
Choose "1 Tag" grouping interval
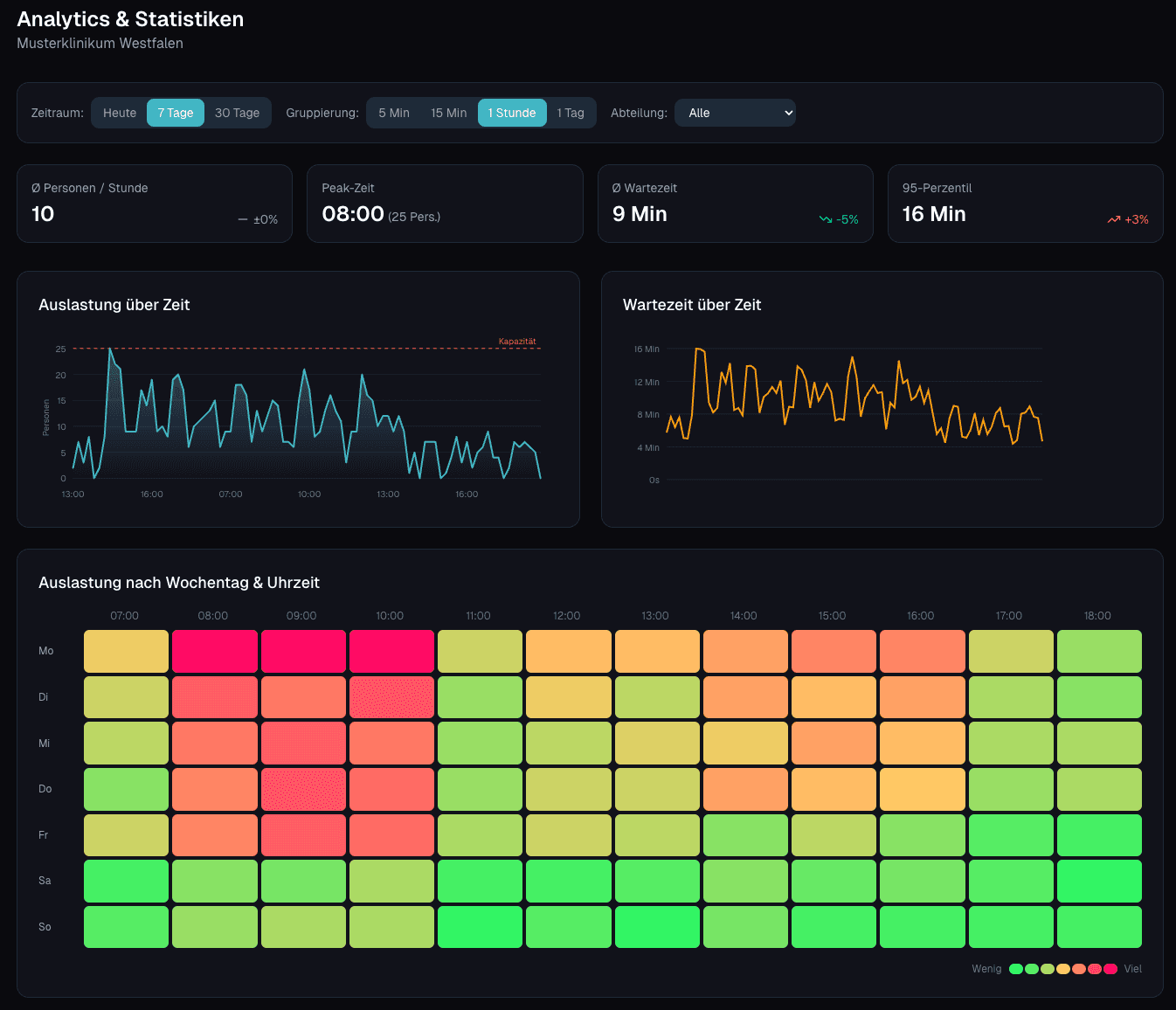pos(571,113)
